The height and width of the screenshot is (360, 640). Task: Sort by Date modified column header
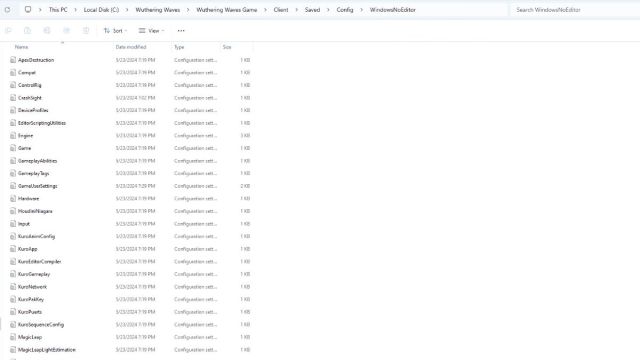pos(131,47)
